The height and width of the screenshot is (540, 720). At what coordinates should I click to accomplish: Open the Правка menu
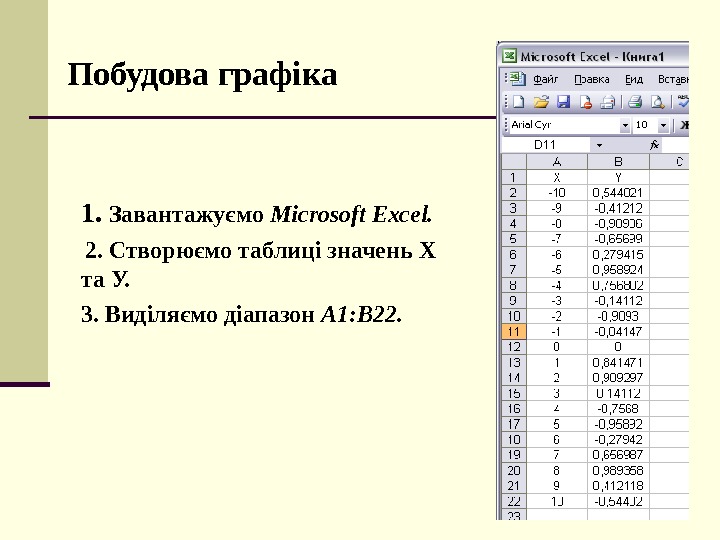[x=592, y=79]
